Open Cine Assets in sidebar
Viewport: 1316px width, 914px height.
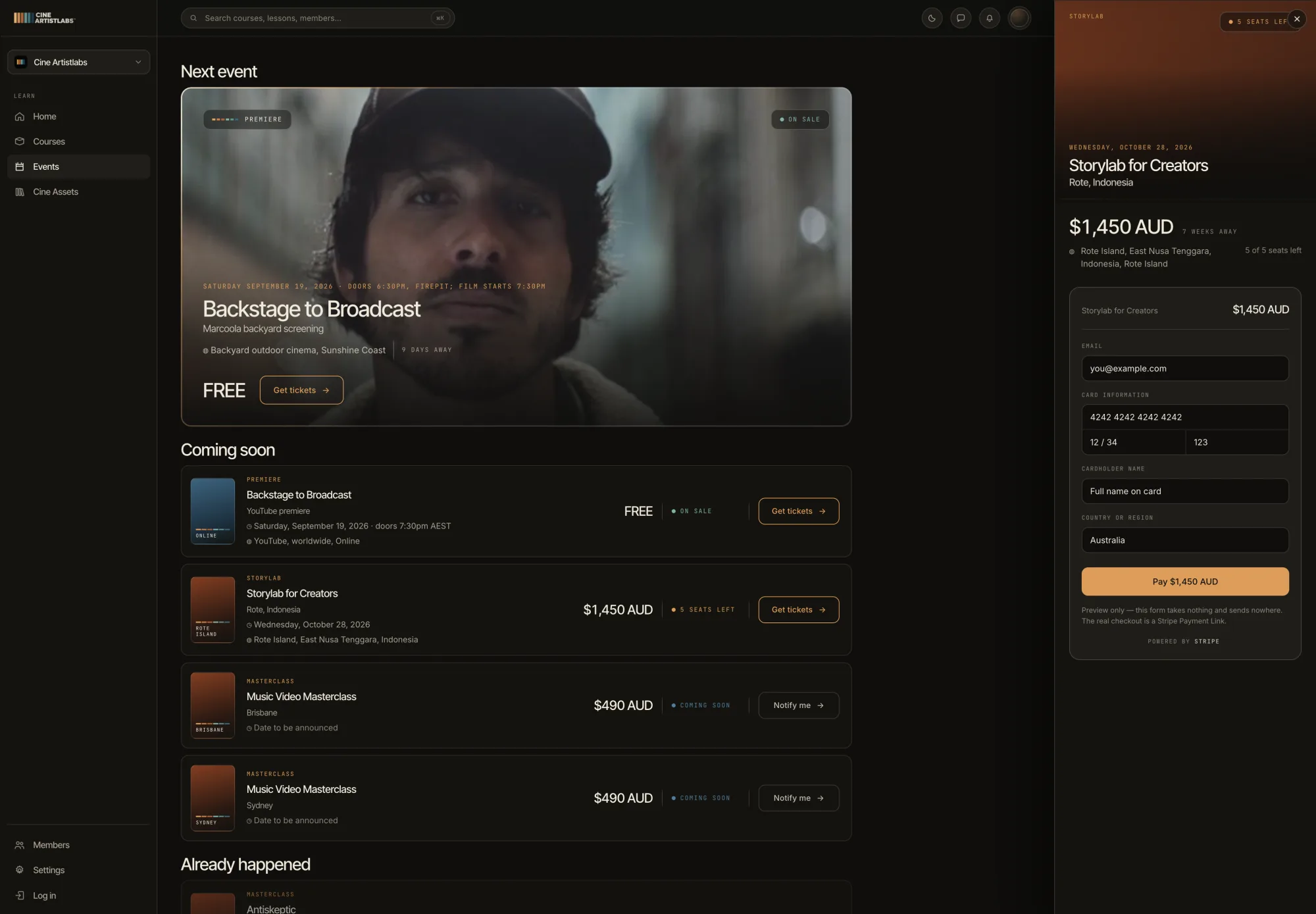(x=78, y=191)
